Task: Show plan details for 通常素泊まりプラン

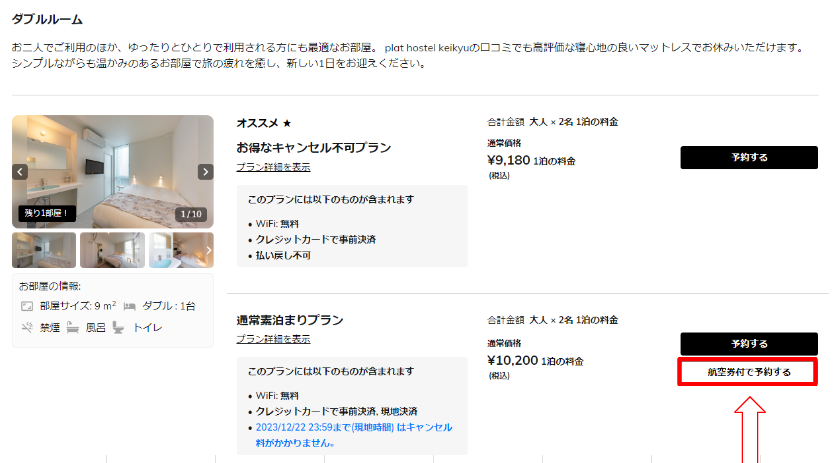Action: click(273, 339)
